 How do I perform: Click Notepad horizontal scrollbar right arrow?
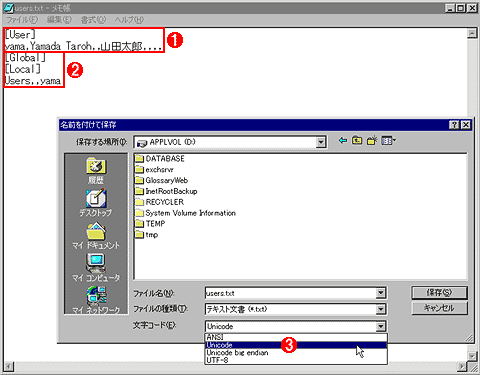(462, 366)
